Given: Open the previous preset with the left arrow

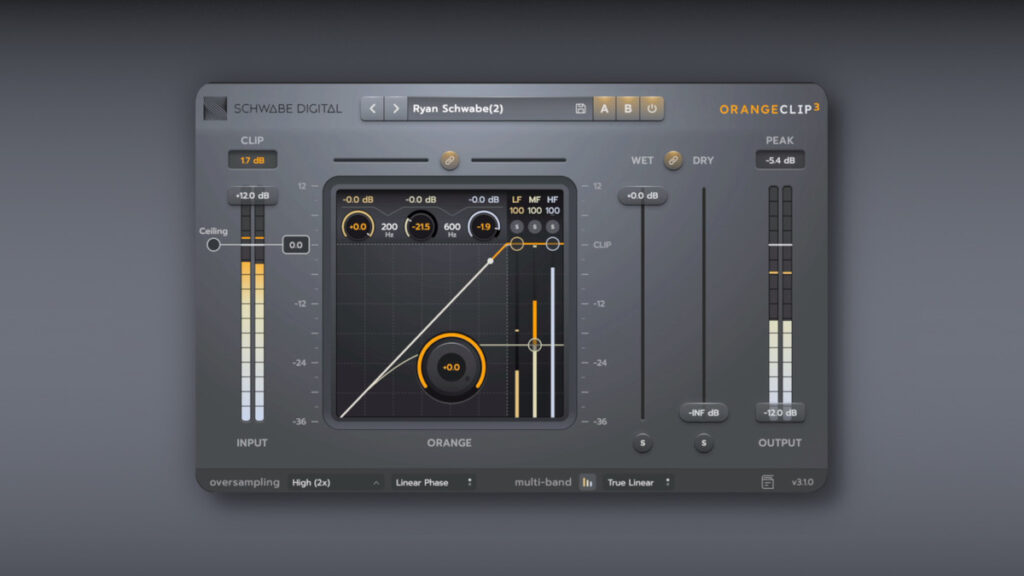Looking at the screenshot, I should click(x=372, y=107).
